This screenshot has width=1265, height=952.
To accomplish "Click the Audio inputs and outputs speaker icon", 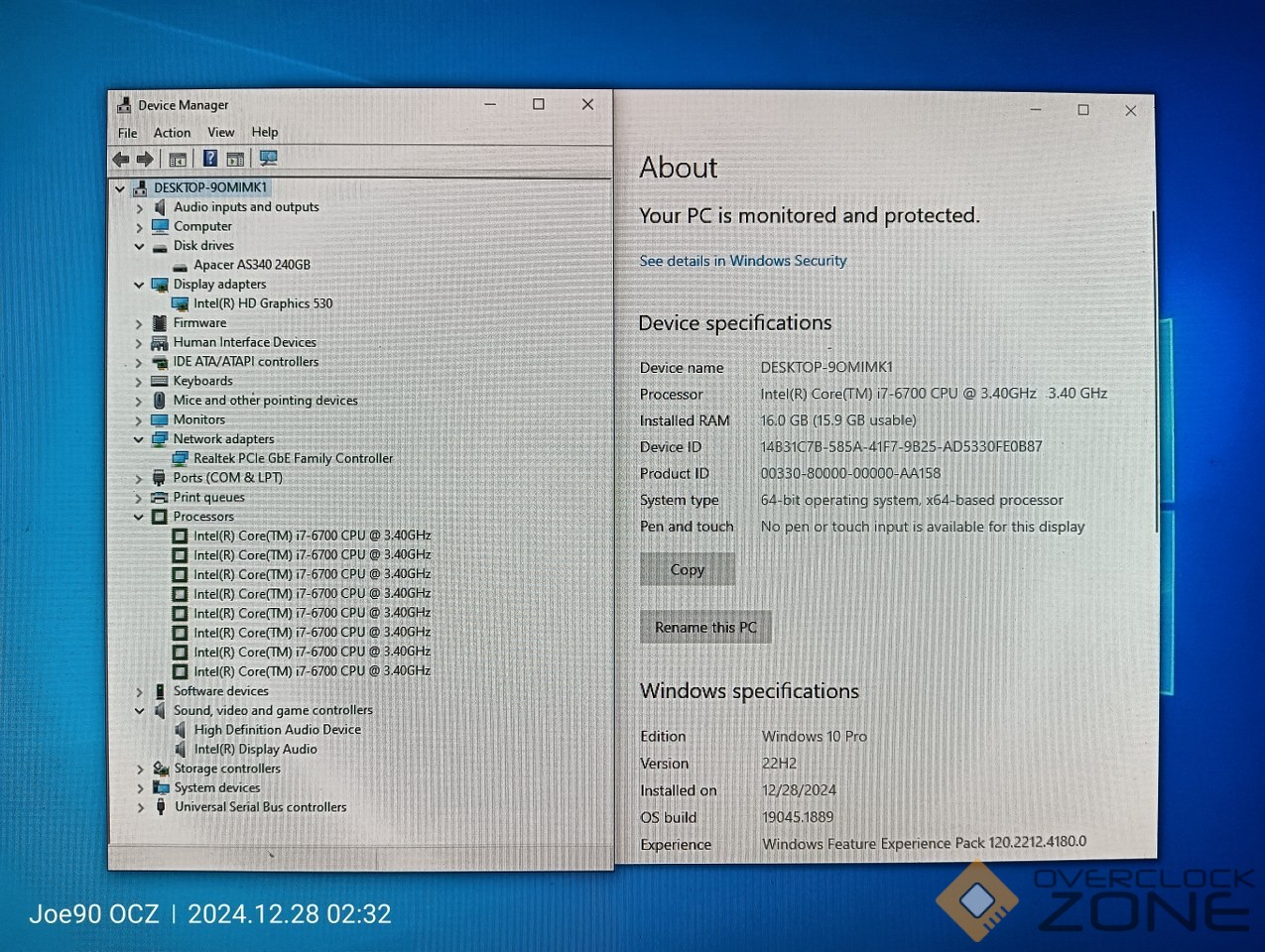I will 160,207.
